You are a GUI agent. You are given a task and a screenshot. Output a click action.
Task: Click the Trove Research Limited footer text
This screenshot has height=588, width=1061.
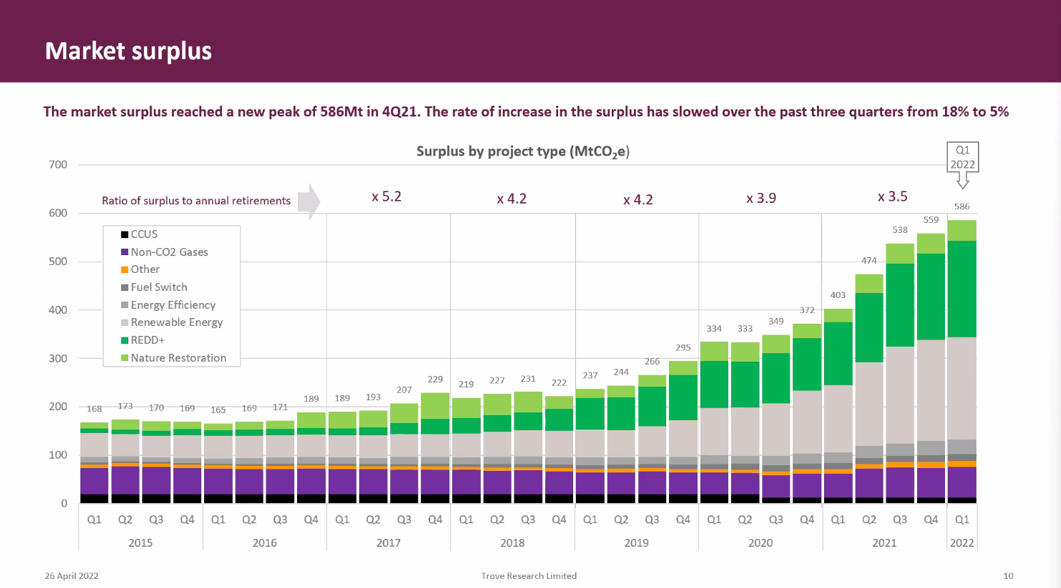pyautogui.click(x=528, y=575)
